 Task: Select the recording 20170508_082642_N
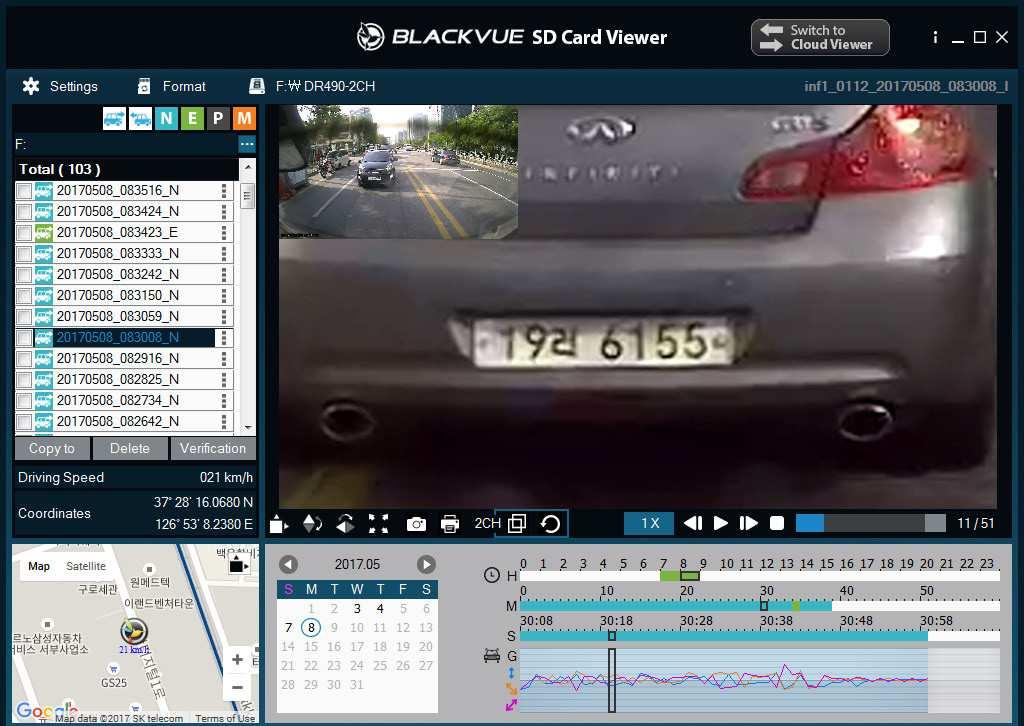[118, 421]
